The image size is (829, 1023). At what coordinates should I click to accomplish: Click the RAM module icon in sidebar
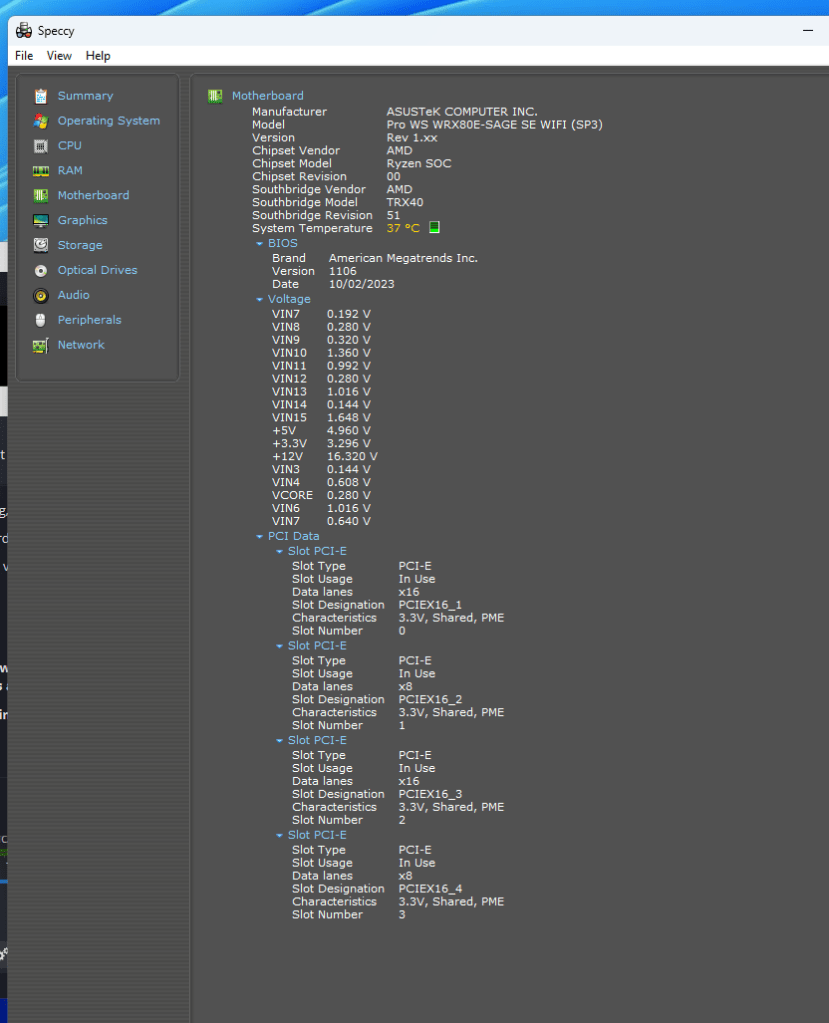[x=40, y=171]
